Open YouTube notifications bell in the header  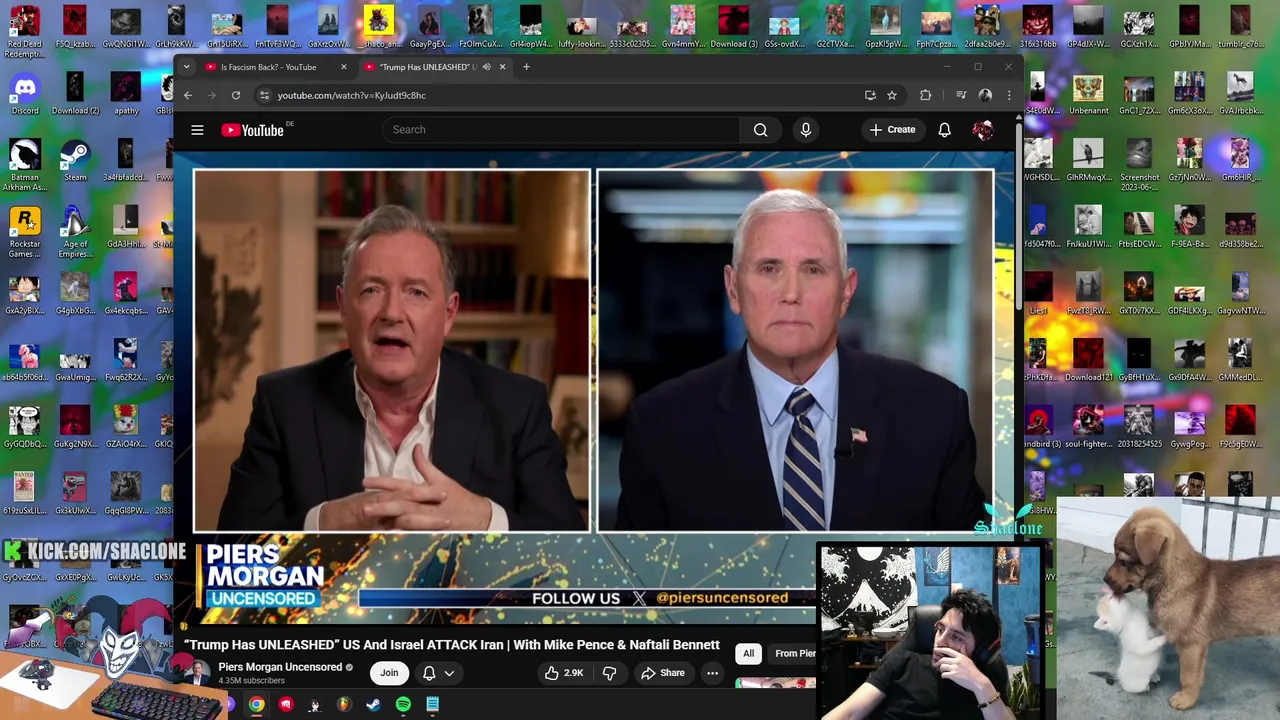944,130
